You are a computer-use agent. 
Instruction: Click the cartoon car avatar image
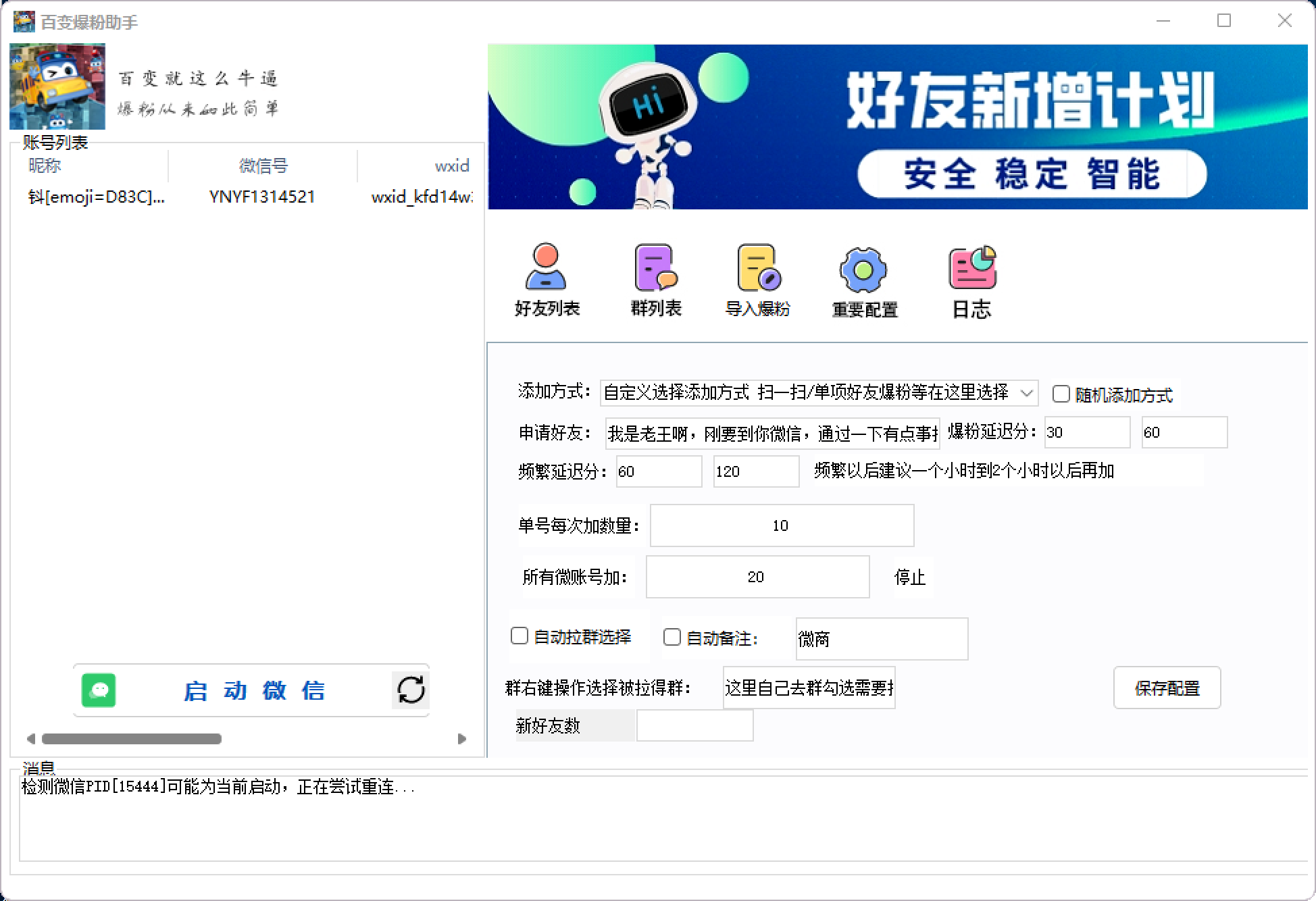[x=57, y=86]
